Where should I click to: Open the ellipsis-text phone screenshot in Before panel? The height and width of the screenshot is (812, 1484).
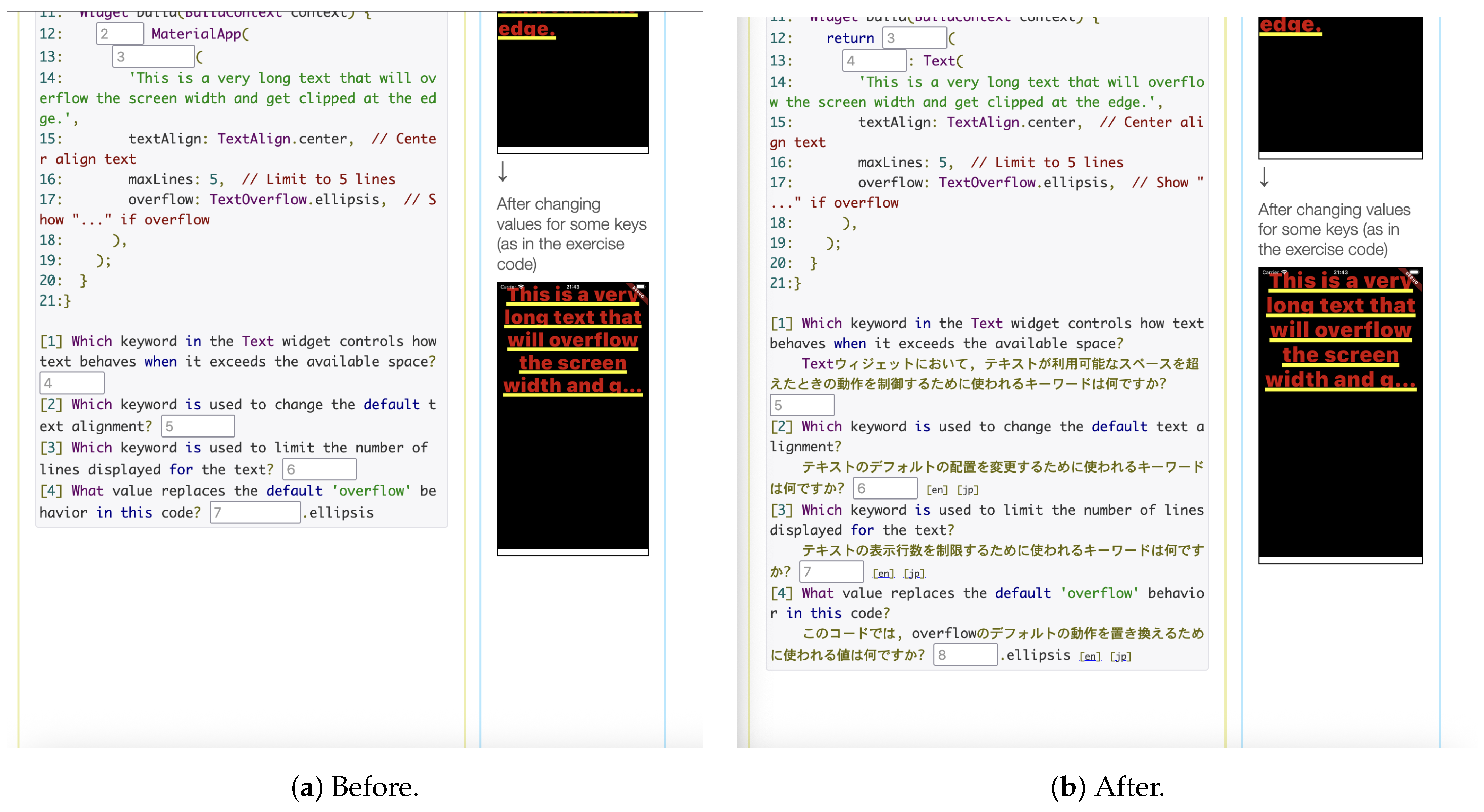[x=573, y=418]
